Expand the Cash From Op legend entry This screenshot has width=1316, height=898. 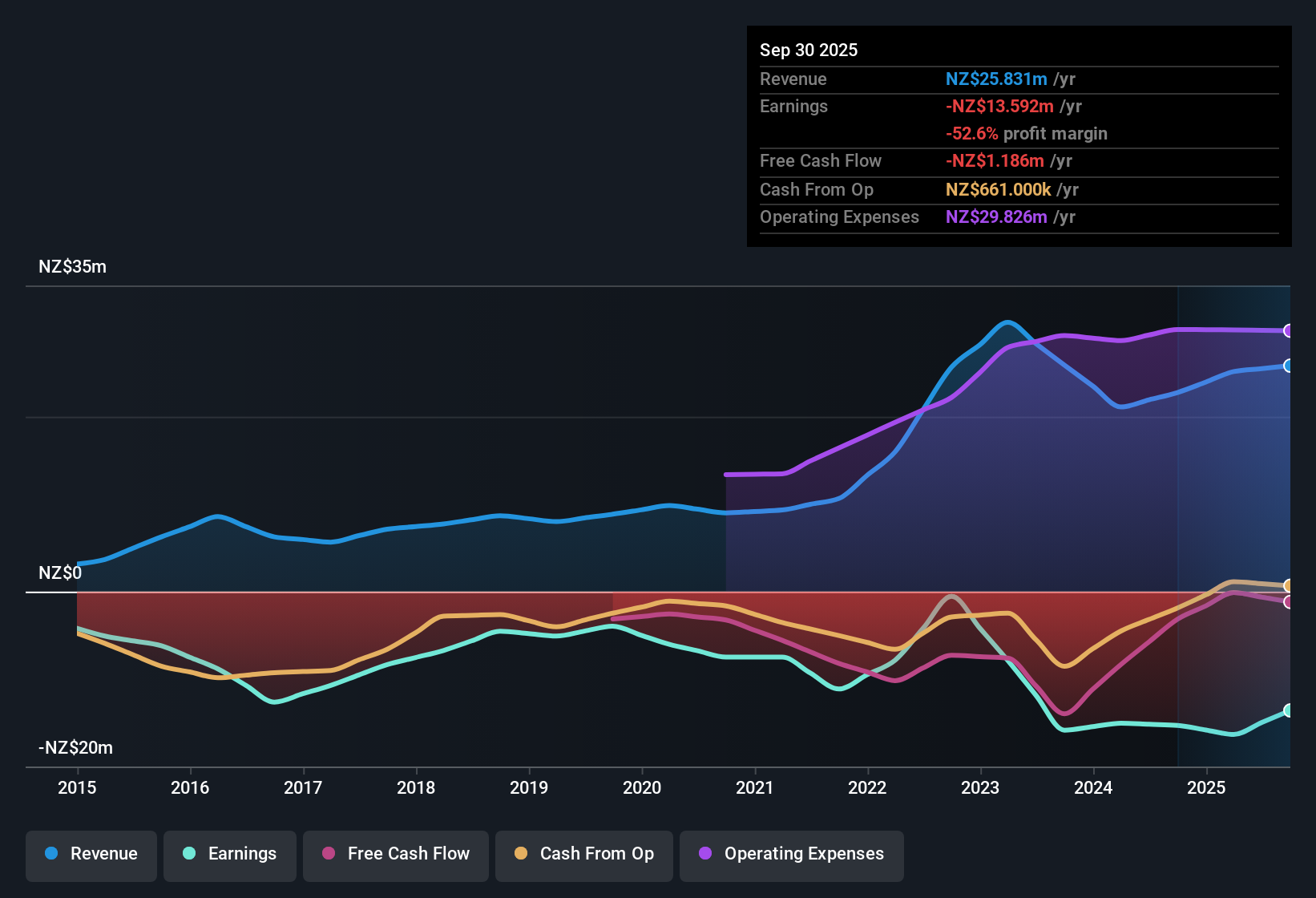pyautogui.click(x=583, y=854)
